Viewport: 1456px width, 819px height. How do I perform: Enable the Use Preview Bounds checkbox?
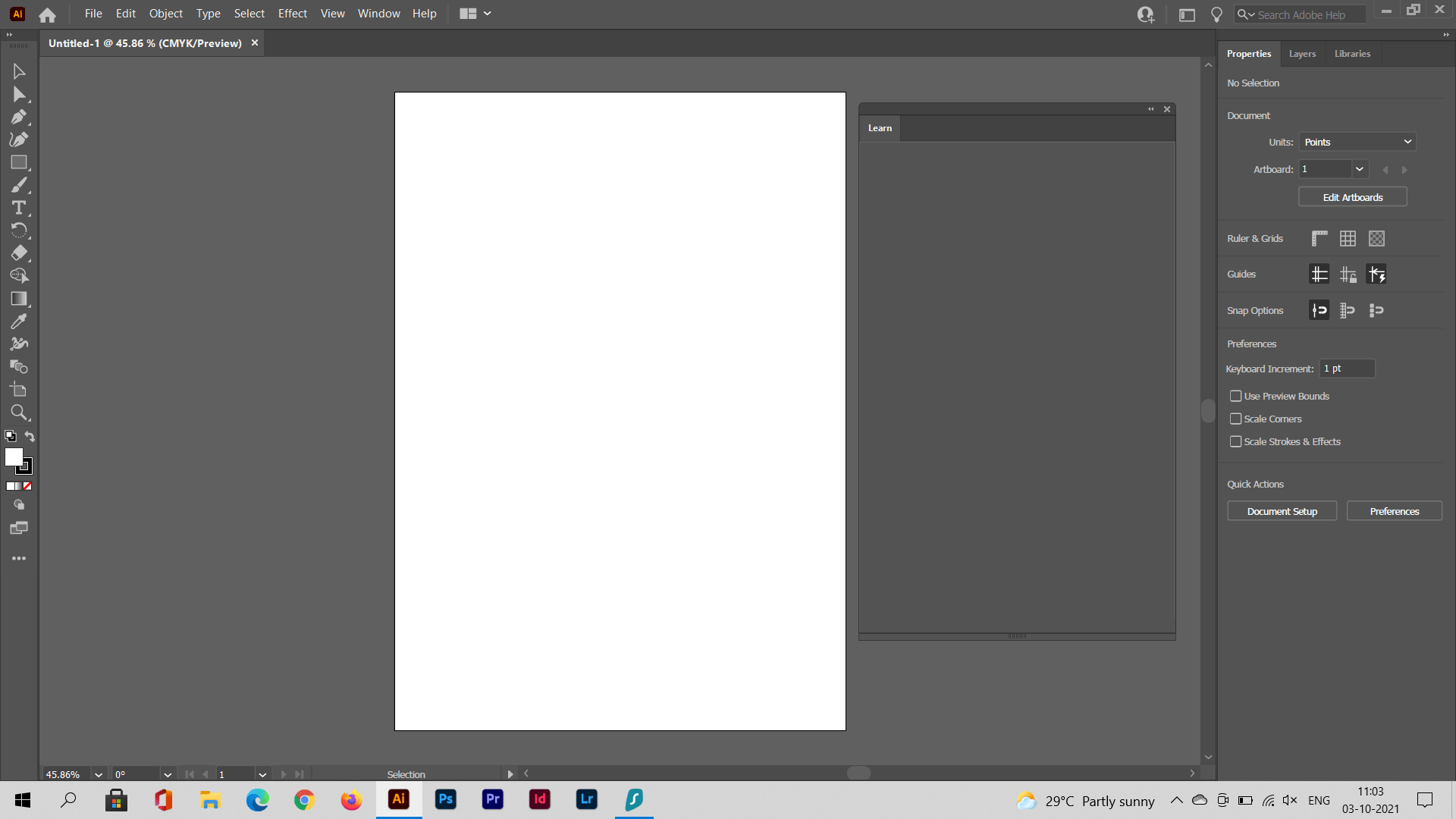(x=1236, y=396)
